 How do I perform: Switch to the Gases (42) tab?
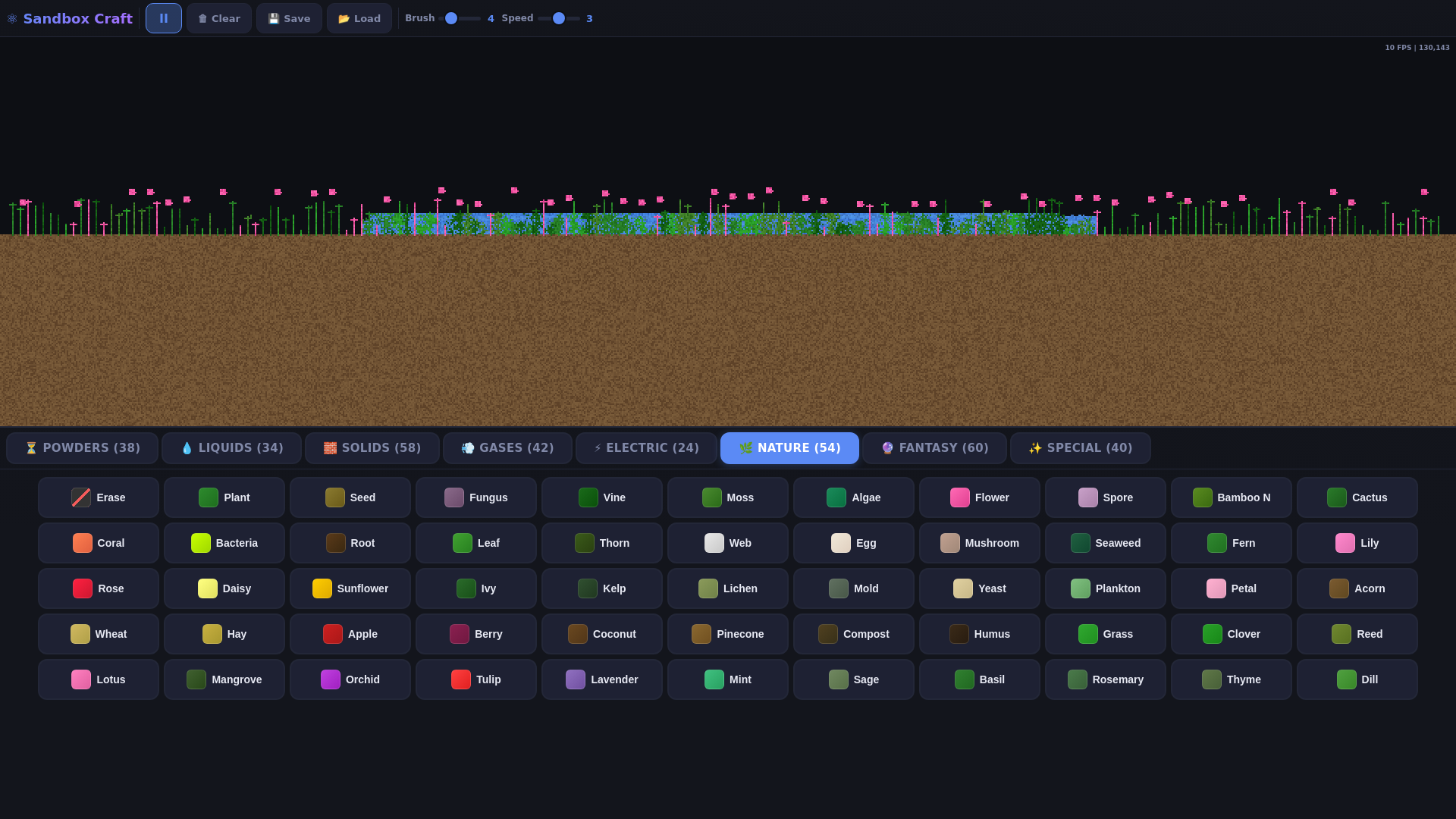point(507,448)
